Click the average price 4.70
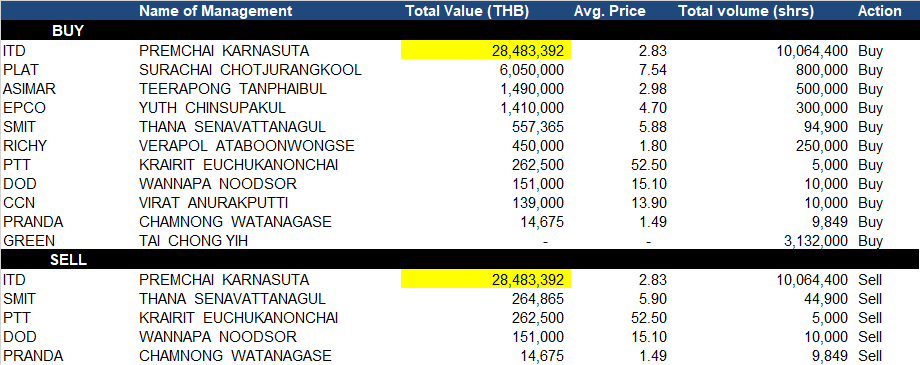 (x=652, y=108)
